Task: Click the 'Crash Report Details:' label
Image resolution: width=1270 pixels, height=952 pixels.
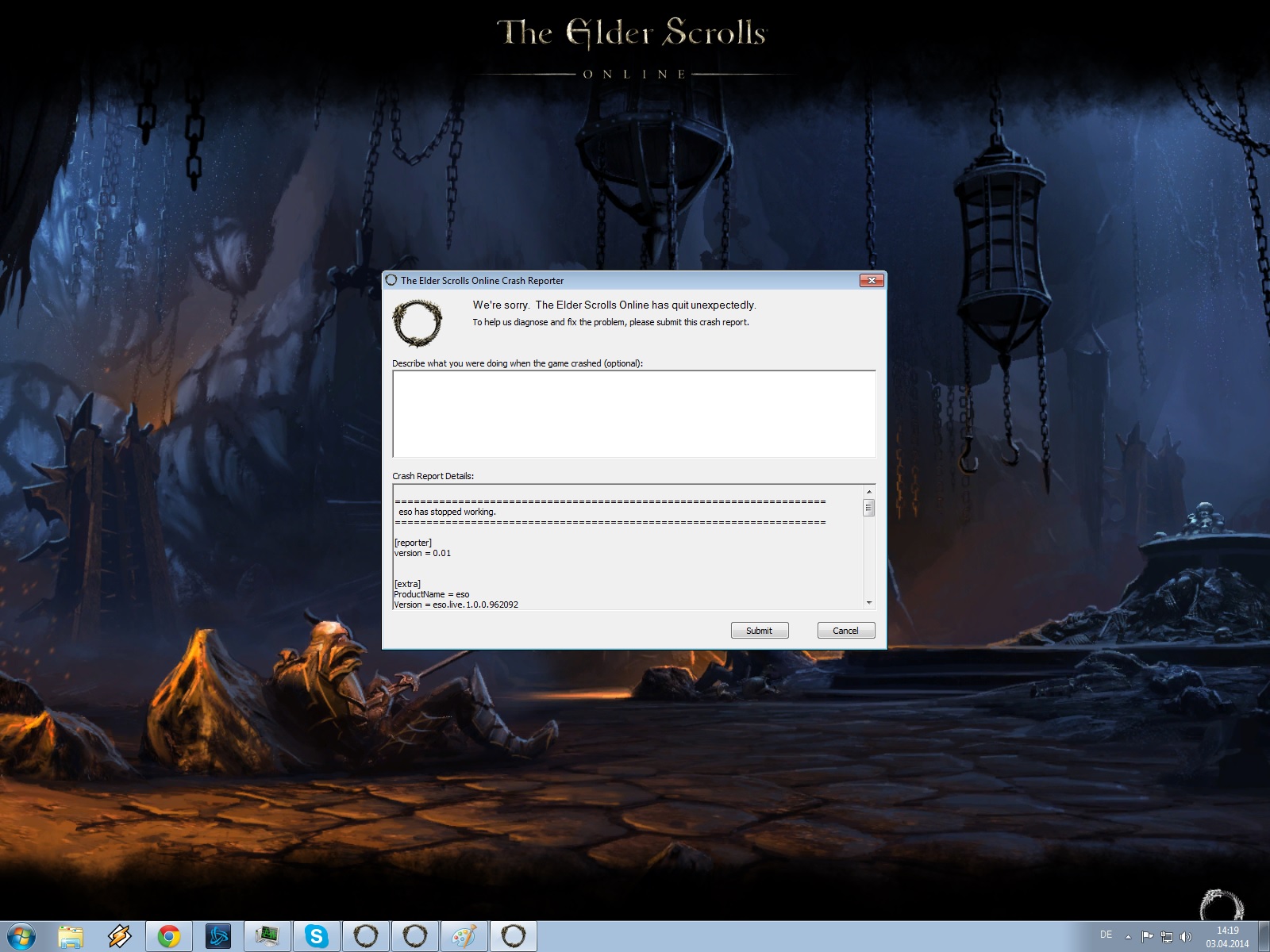Action: click(433, 476)
